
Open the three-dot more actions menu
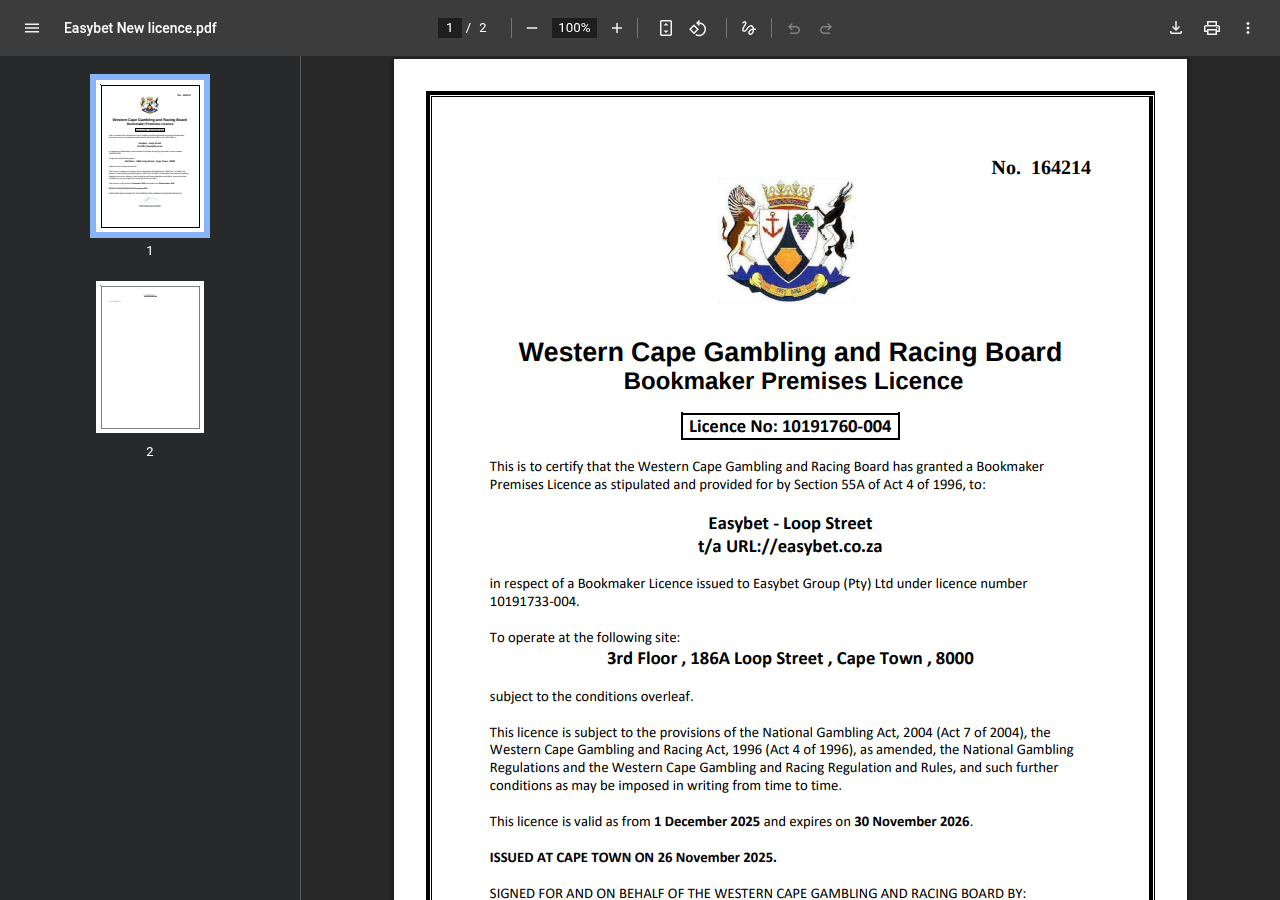click(1248, 28)
